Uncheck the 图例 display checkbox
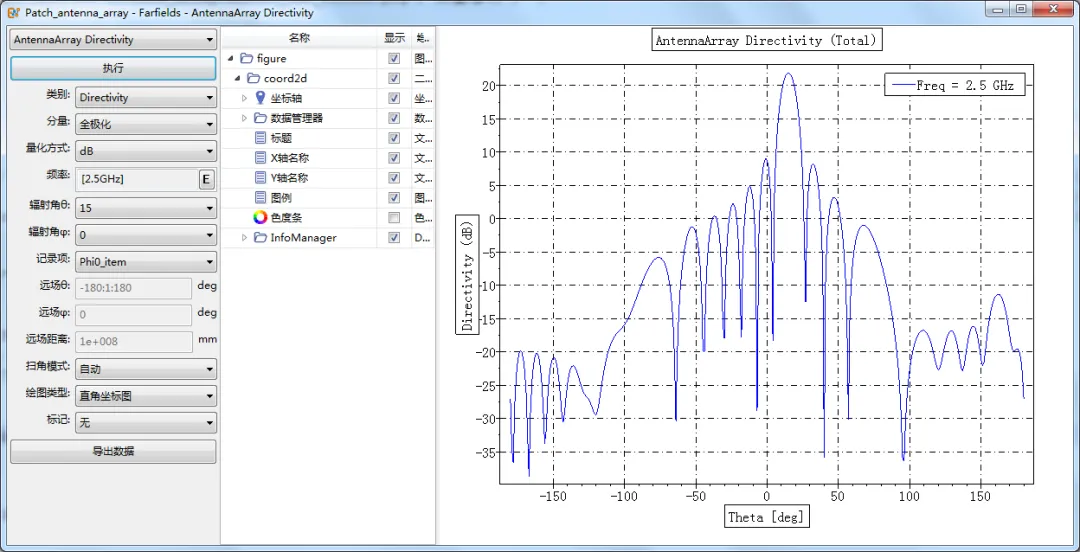 (394, 198)
